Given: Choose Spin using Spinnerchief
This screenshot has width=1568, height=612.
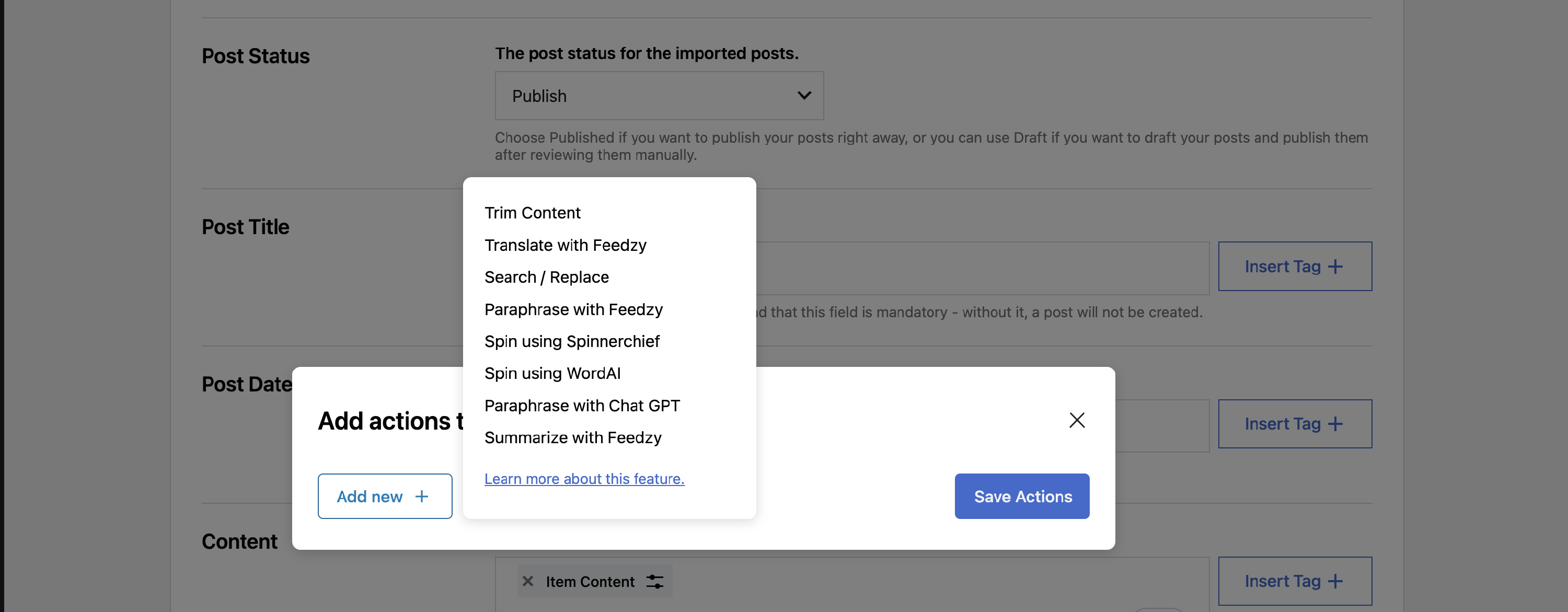Looking at the screenshot, I should pos(572,341).
